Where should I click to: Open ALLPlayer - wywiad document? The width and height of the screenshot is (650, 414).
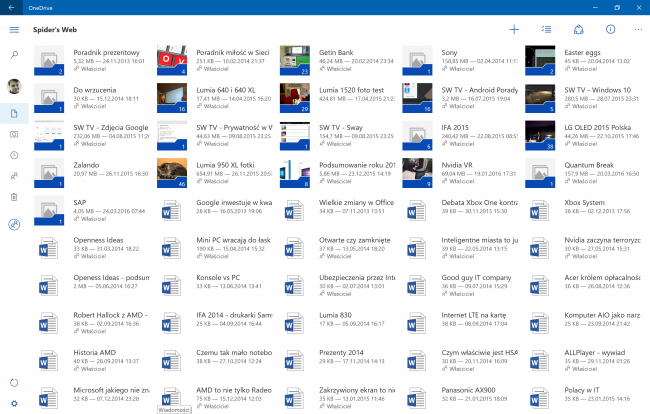pyautogui.click(x=583, y=361)
